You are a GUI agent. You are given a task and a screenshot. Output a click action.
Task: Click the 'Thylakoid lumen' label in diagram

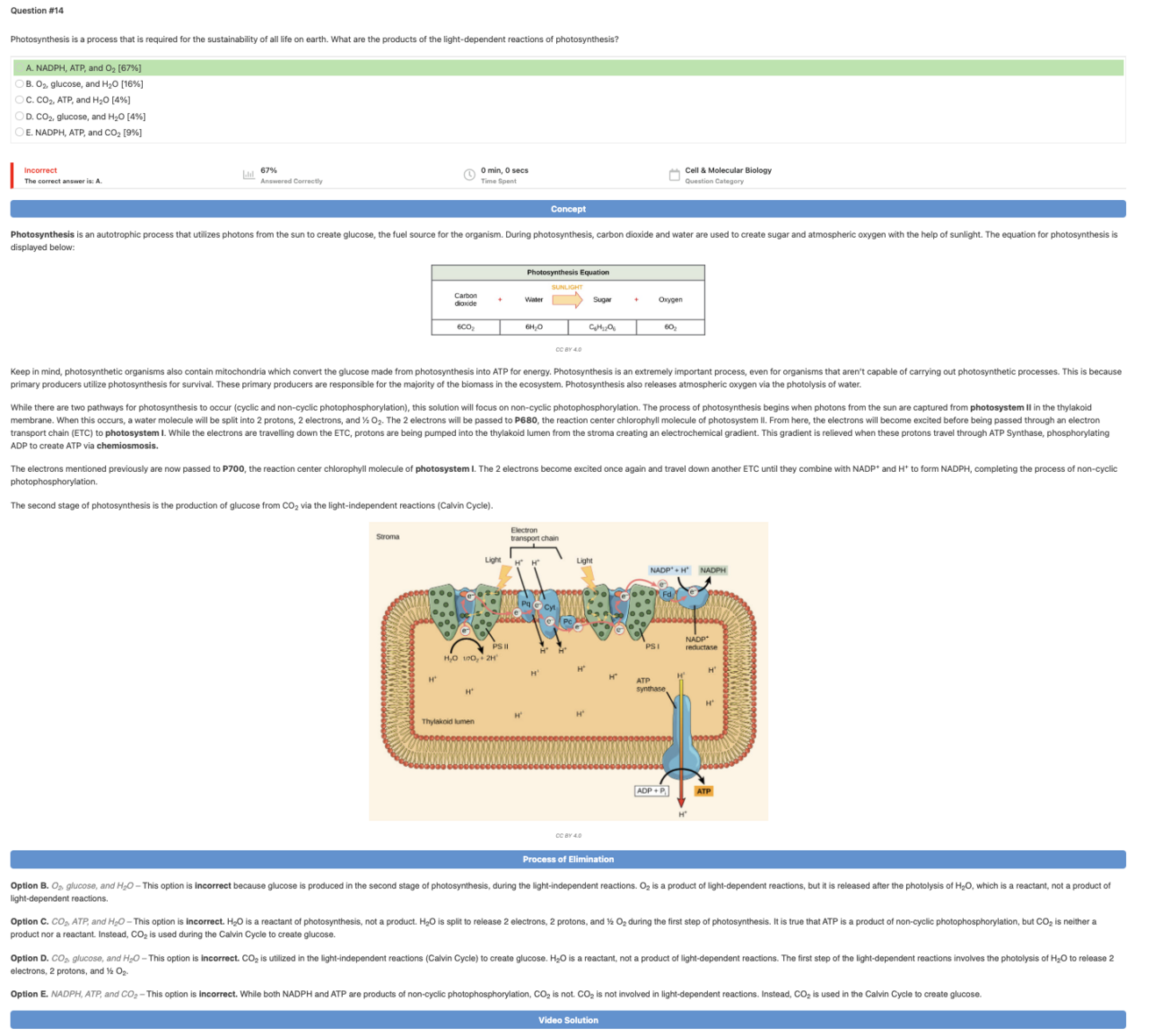coord(447,721)
